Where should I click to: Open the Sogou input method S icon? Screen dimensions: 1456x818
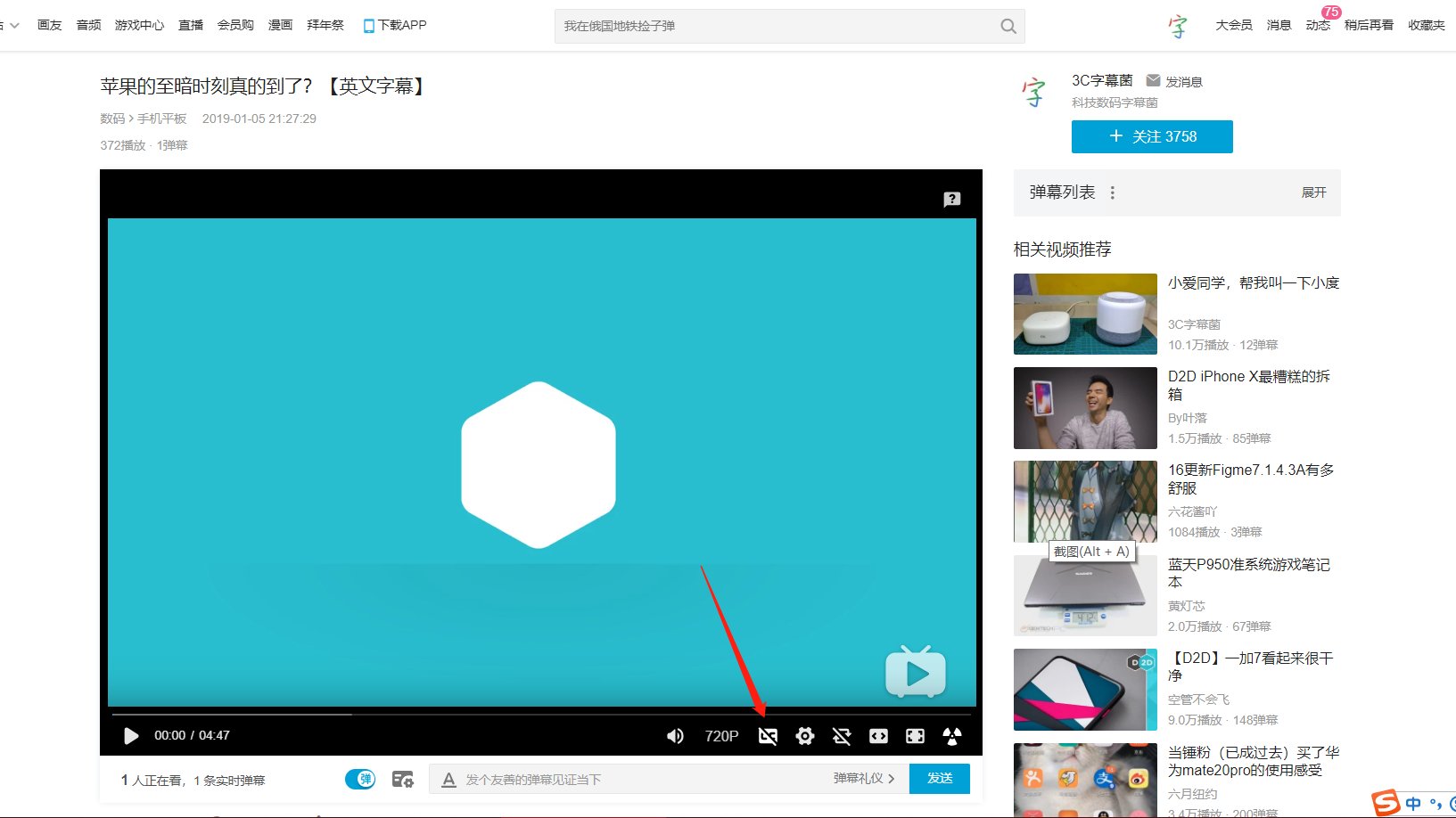pyautogui.click(x=1386, y=803)
